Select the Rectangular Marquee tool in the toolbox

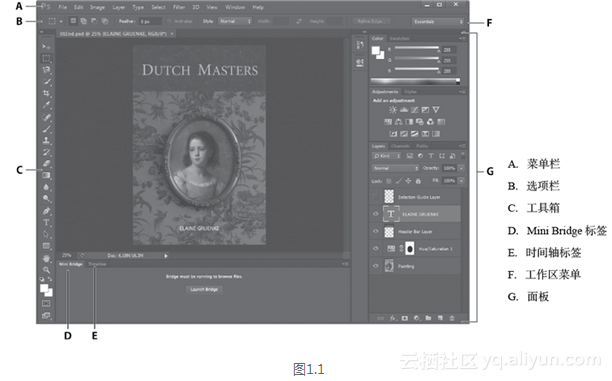point(46,59)
